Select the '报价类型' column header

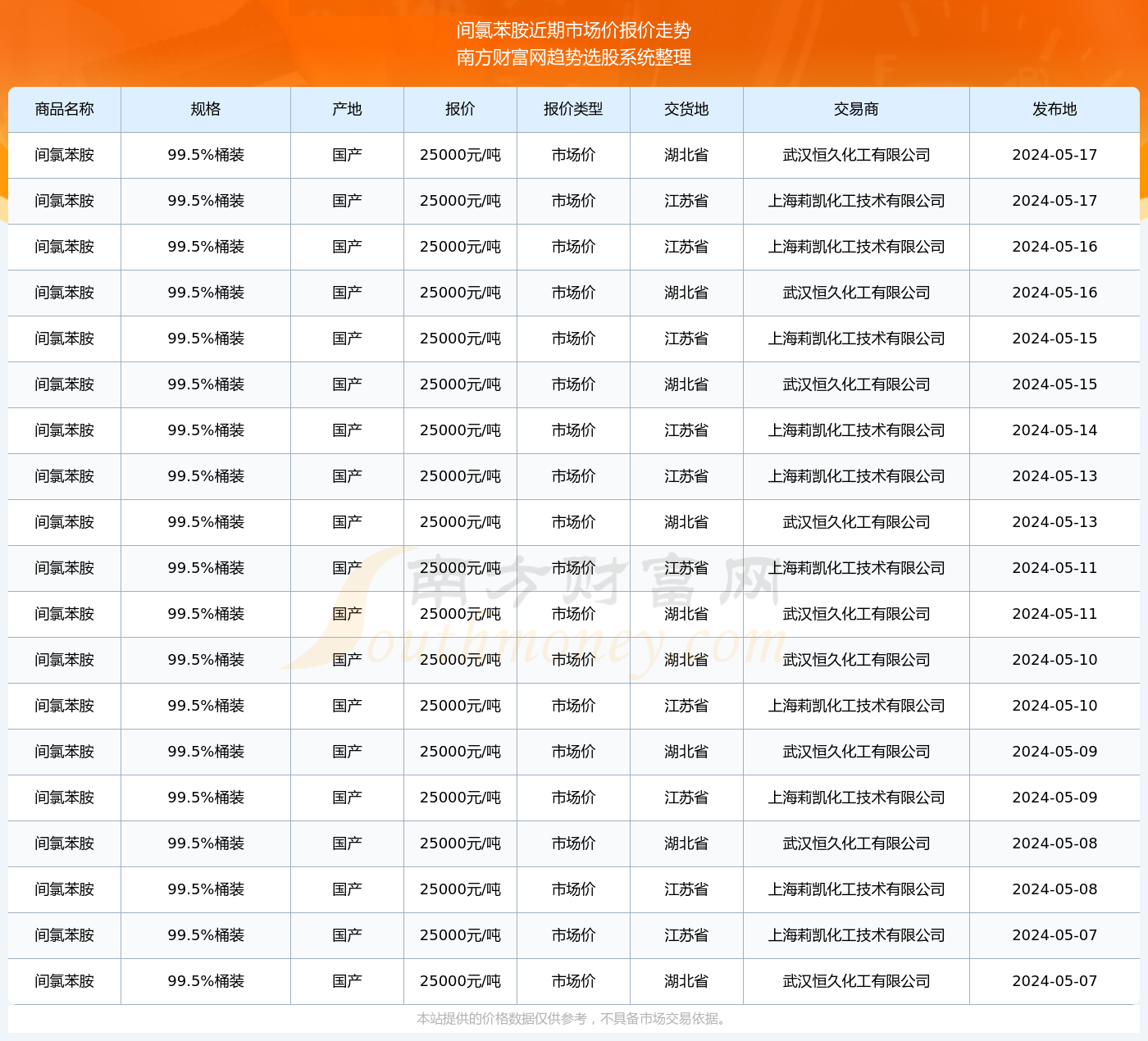574,109
